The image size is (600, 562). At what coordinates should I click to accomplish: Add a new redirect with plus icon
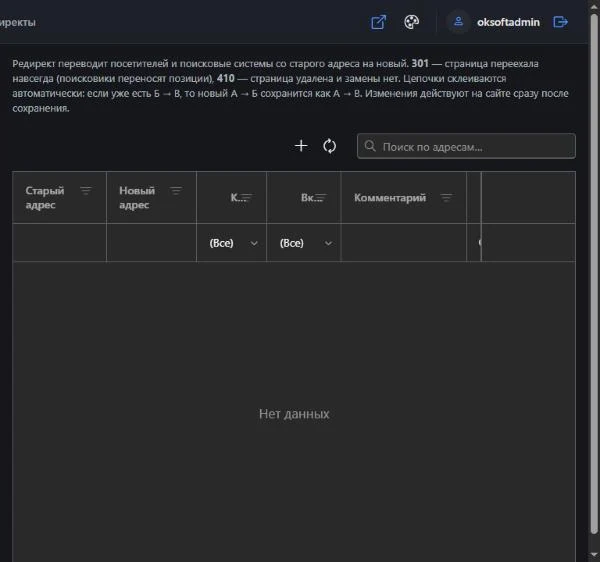coord(301,146)
